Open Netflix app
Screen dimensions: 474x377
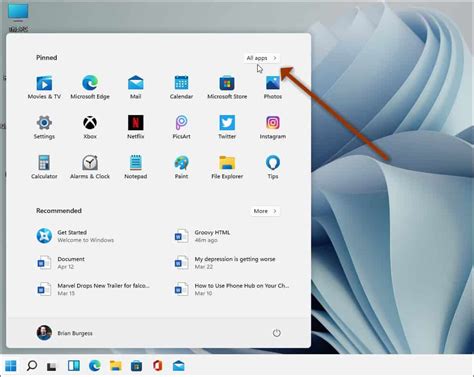tap(135, 127)
